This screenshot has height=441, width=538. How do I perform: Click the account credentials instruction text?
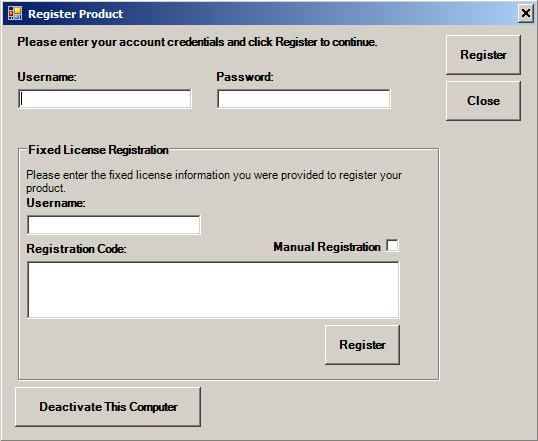click(197, 42)
